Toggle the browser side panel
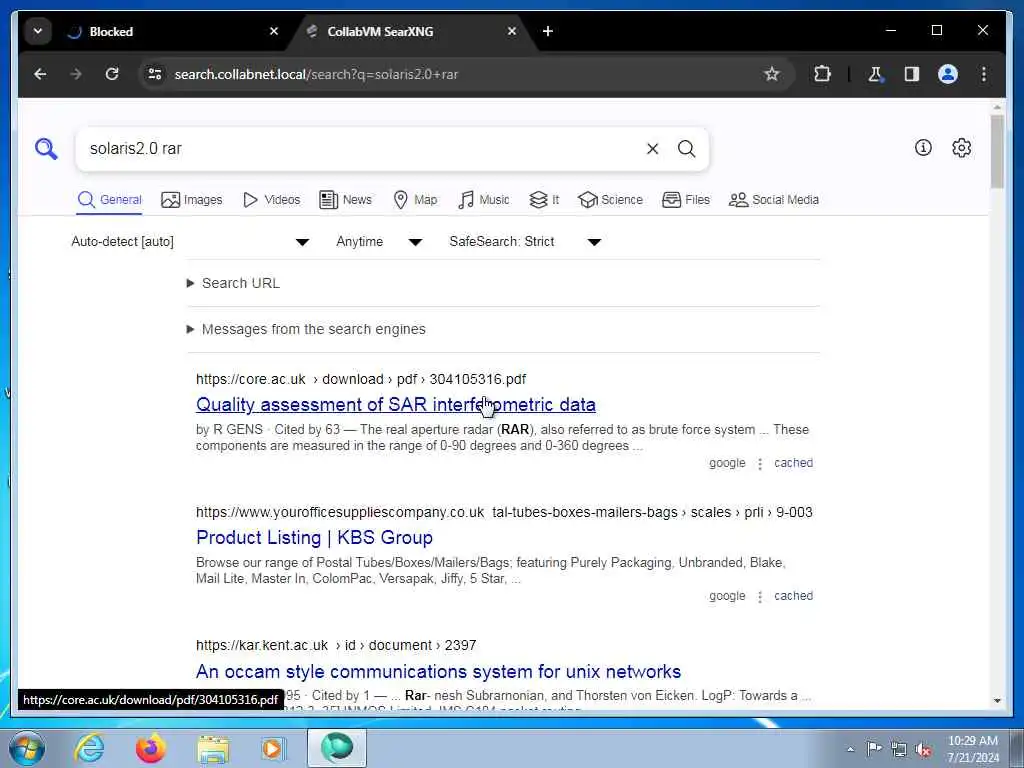This screenshot has height=768, width=1024. click(x=912, y=74)
